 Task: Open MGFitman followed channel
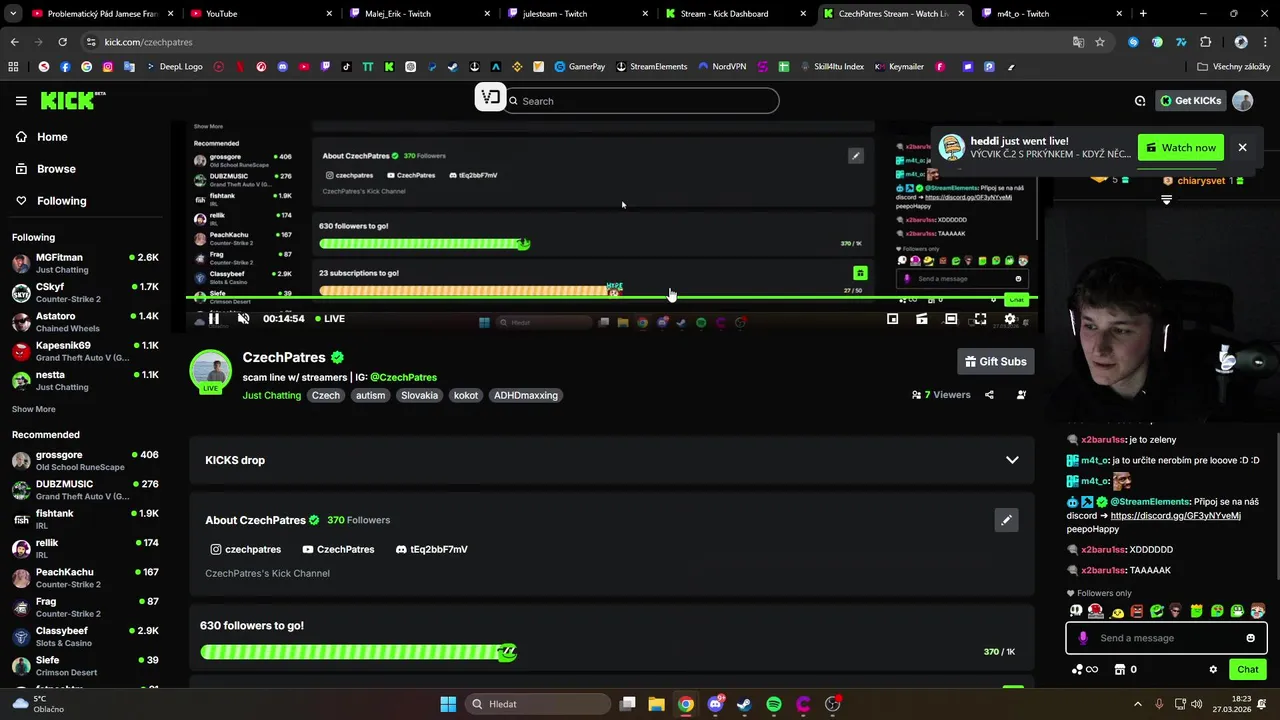coord(85,263)
